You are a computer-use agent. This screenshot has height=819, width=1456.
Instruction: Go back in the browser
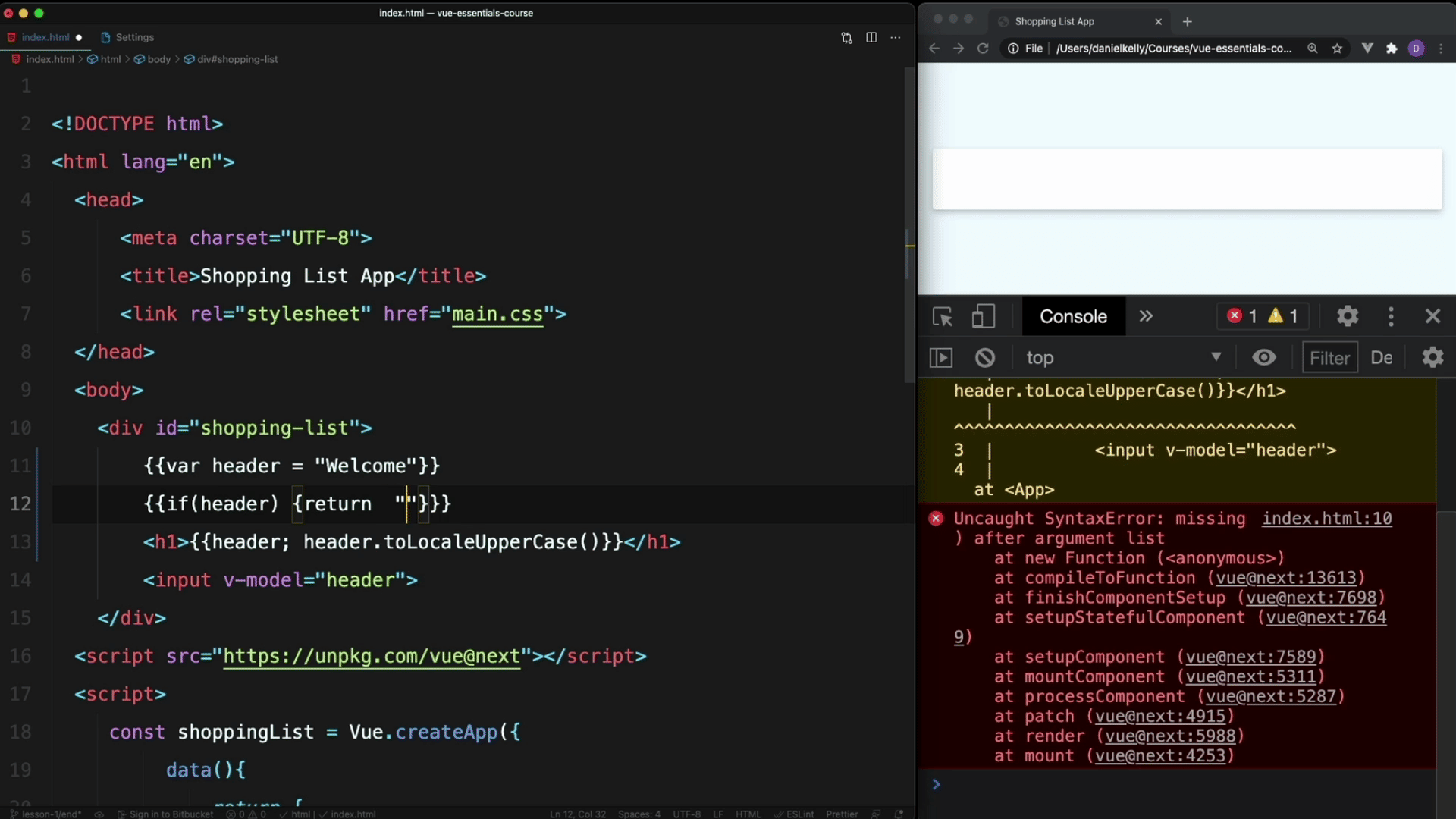click(934, 49)
